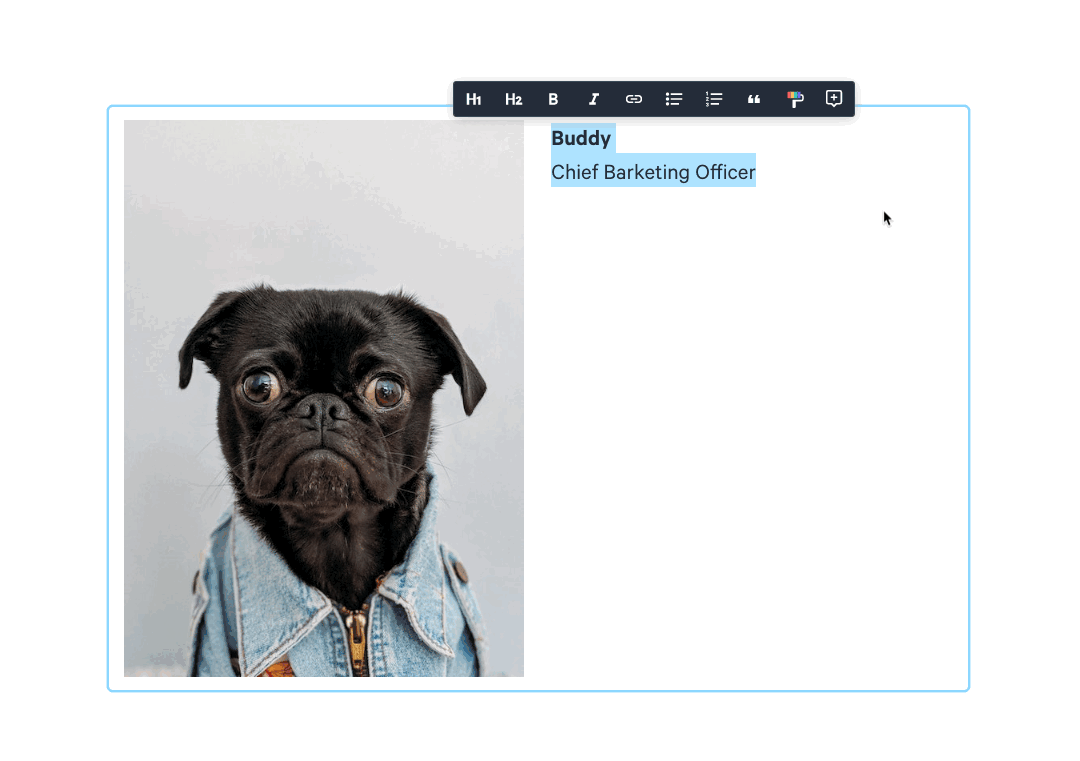Click the "Buddy" heading text
Viewport: 1080px width, 761px height.
tap(581, 138)
